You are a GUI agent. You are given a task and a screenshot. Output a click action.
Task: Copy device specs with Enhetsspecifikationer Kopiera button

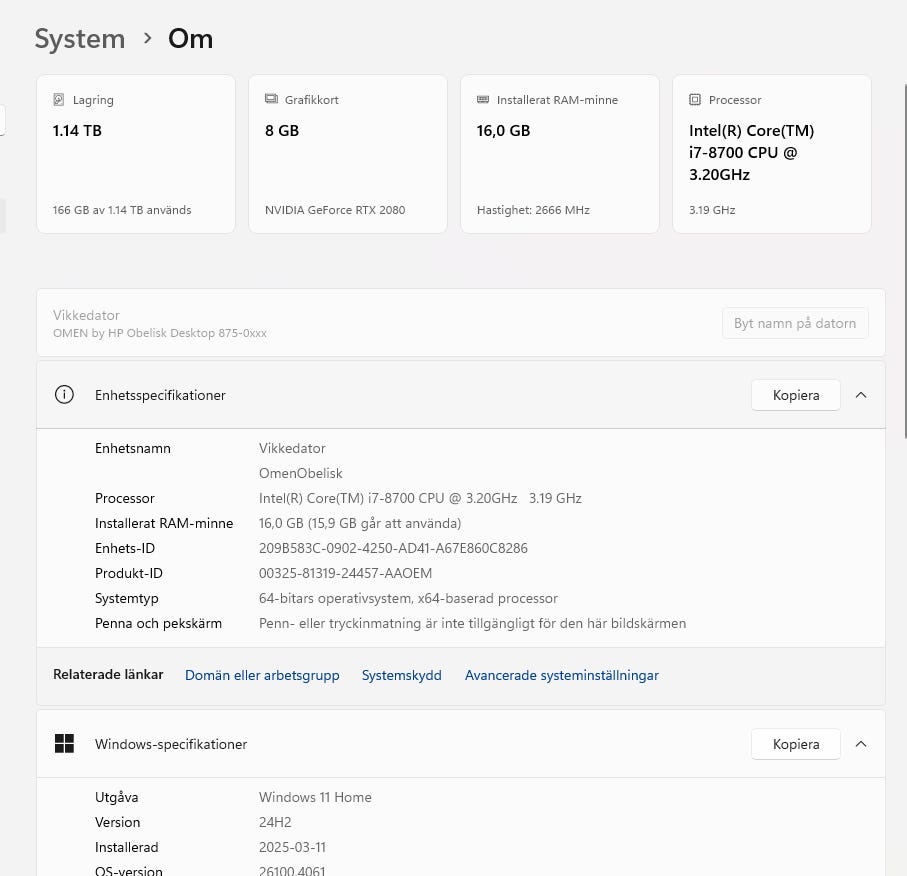click(x=795, y=395)
